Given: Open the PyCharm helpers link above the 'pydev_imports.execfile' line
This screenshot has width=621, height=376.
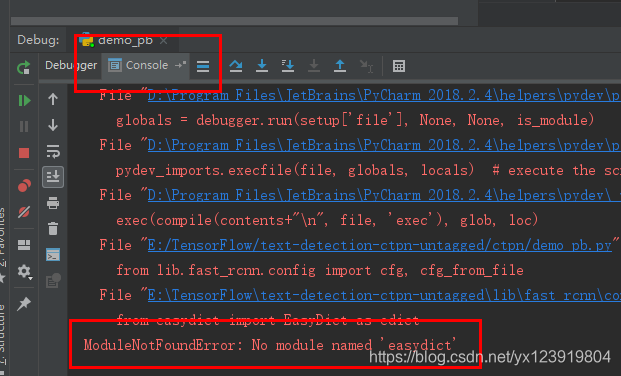Looking at the screenshot, I should pyautogui.click(x=384, y=145).
